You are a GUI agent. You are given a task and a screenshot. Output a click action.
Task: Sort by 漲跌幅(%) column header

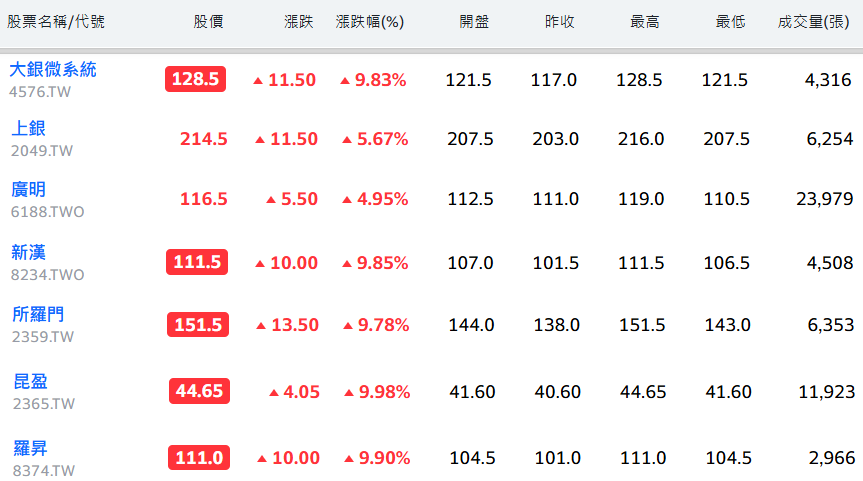coord(370,22)
